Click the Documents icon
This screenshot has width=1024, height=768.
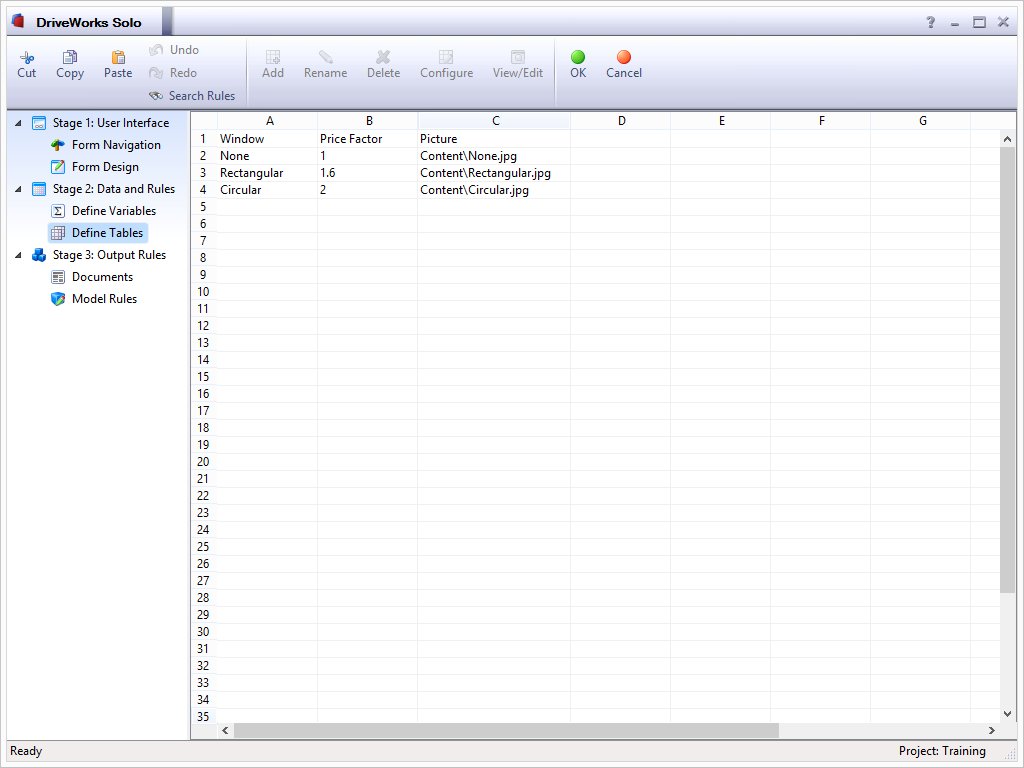pyautogui.click(x=58, y=277)
